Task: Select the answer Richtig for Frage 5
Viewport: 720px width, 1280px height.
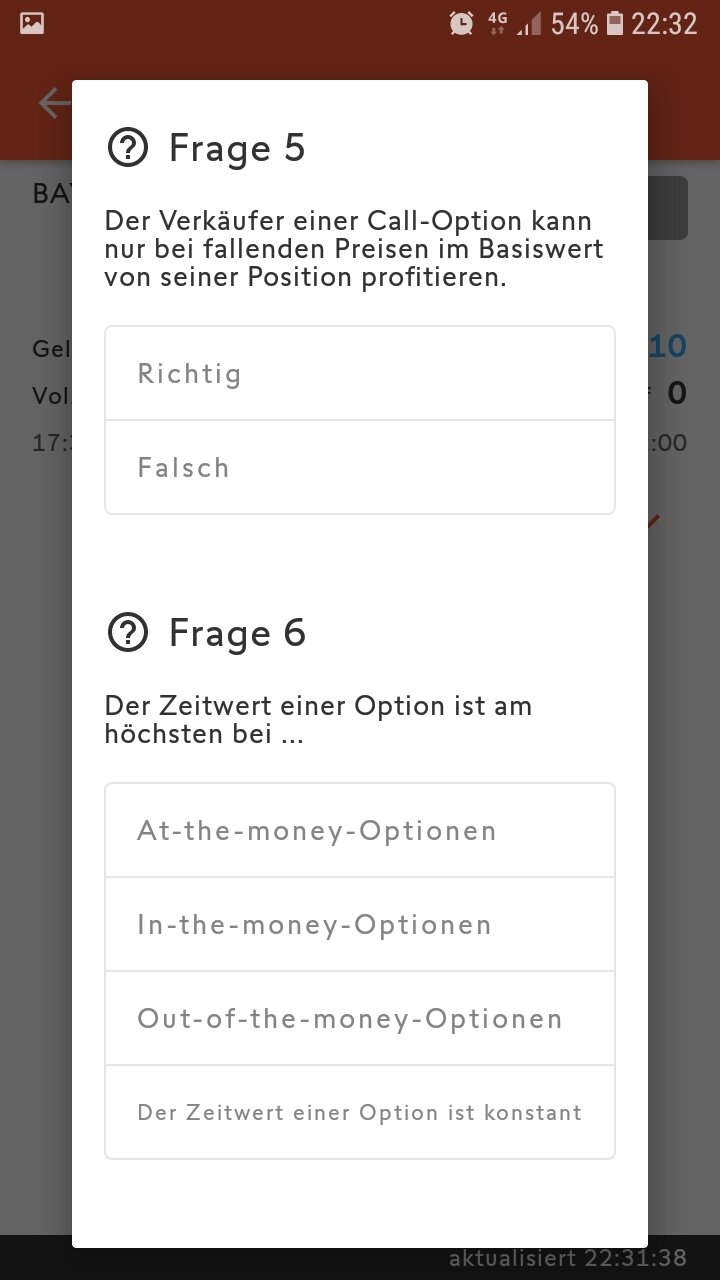Action: pos(360,374)
